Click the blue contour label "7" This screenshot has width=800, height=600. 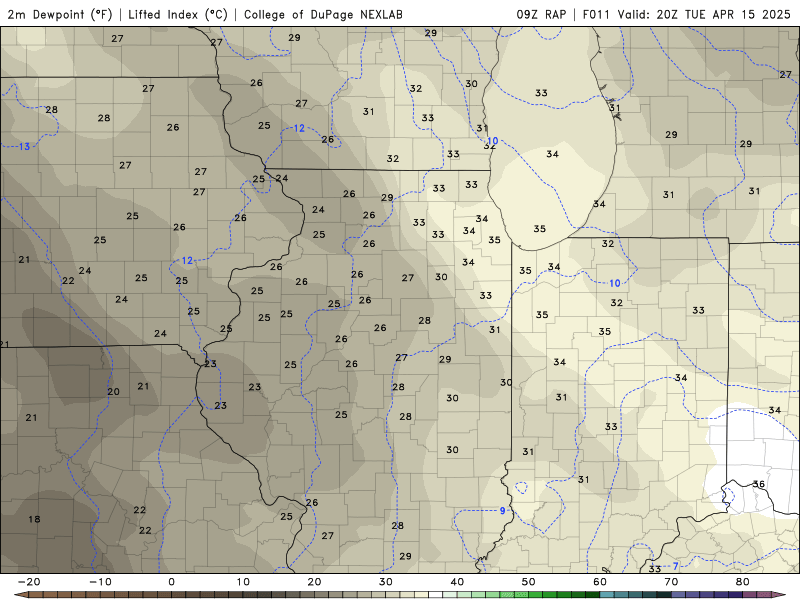(676, 566)
